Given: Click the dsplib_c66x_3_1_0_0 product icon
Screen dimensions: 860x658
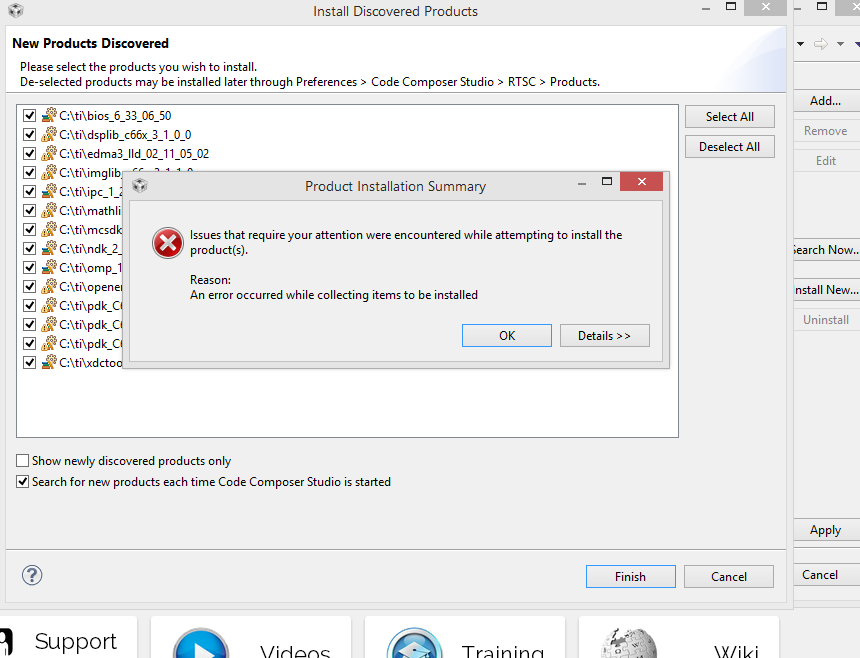Looking at the screenshot, I should [49, 135].
